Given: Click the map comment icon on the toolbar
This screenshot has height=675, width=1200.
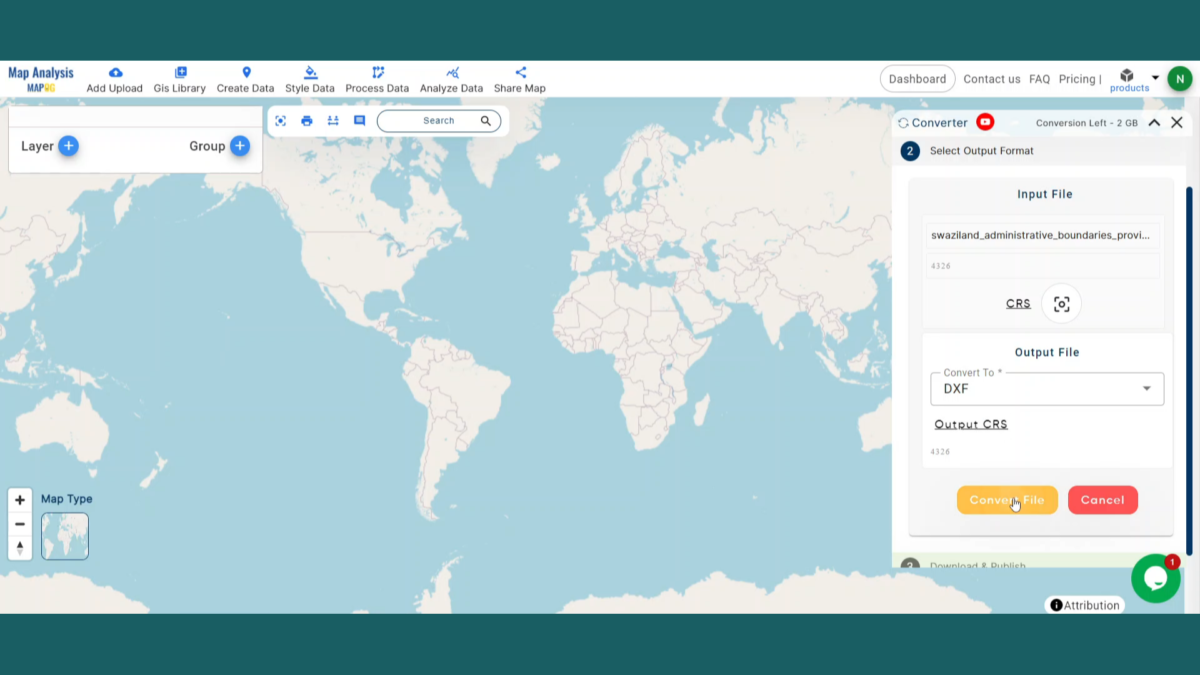Looking at the screenshot, I should [x=359, y=121].
